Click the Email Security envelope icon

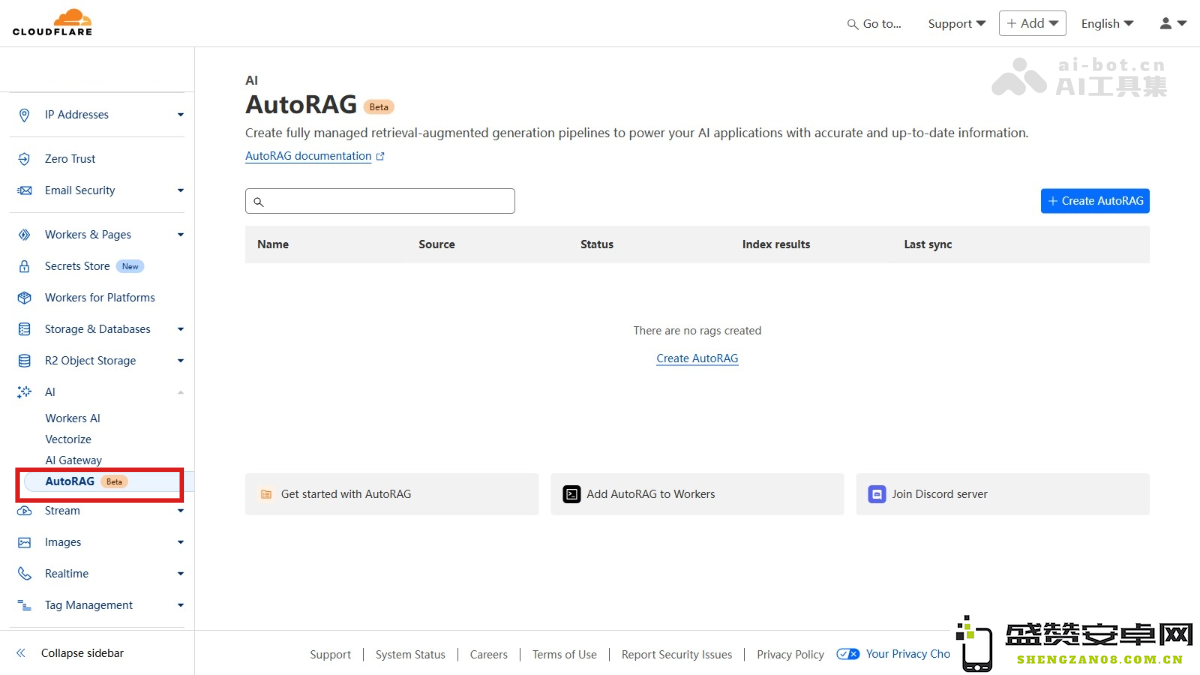click(x=24, y=191)
